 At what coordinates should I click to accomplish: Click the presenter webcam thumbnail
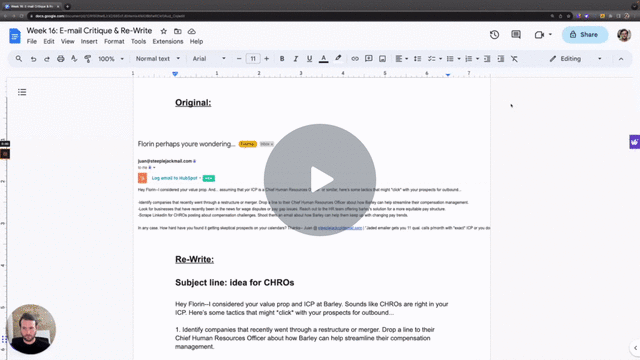pyautogui.click(x=31, y=329)
